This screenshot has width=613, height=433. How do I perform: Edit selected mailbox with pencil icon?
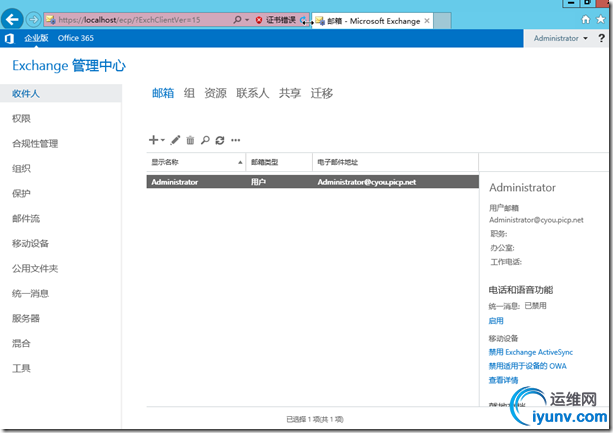175,140
